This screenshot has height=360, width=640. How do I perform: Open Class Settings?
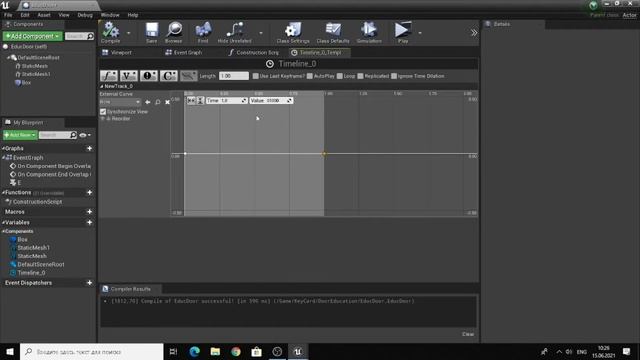point(293,32)
